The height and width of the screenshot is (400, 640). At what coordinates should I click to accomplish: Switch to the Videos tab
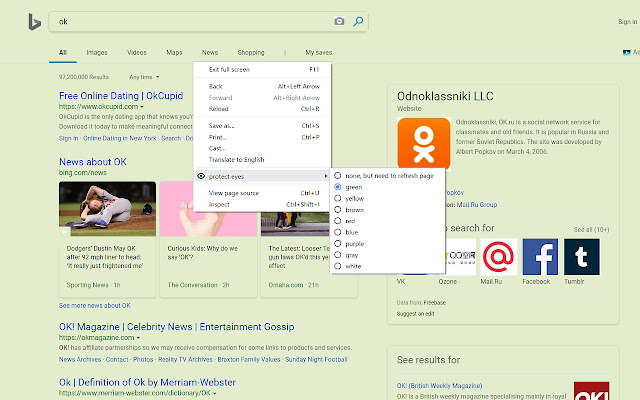coord(137,53)
